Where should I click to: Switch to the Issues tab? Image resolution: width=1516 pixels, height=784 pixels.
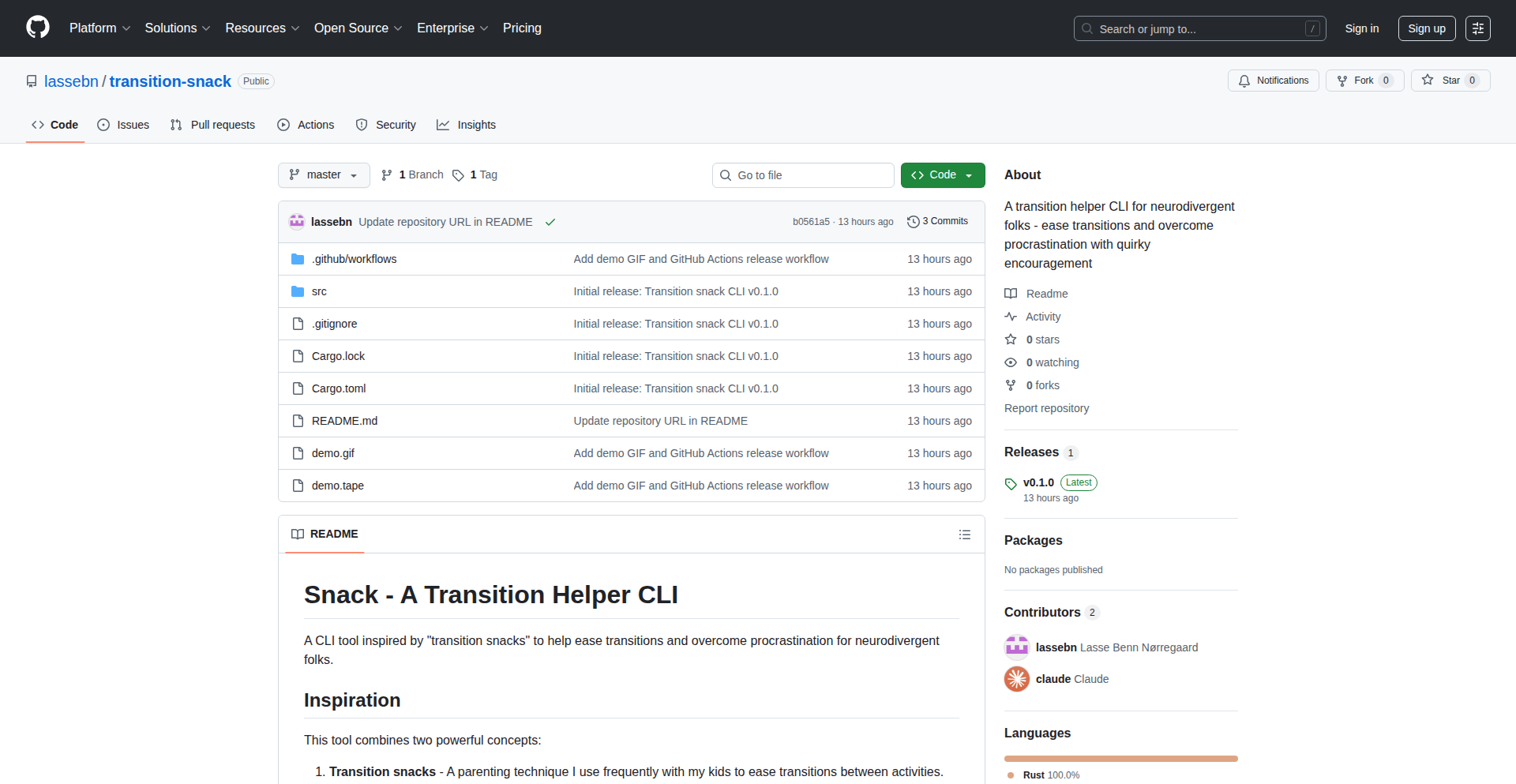[x=123, y=125]
